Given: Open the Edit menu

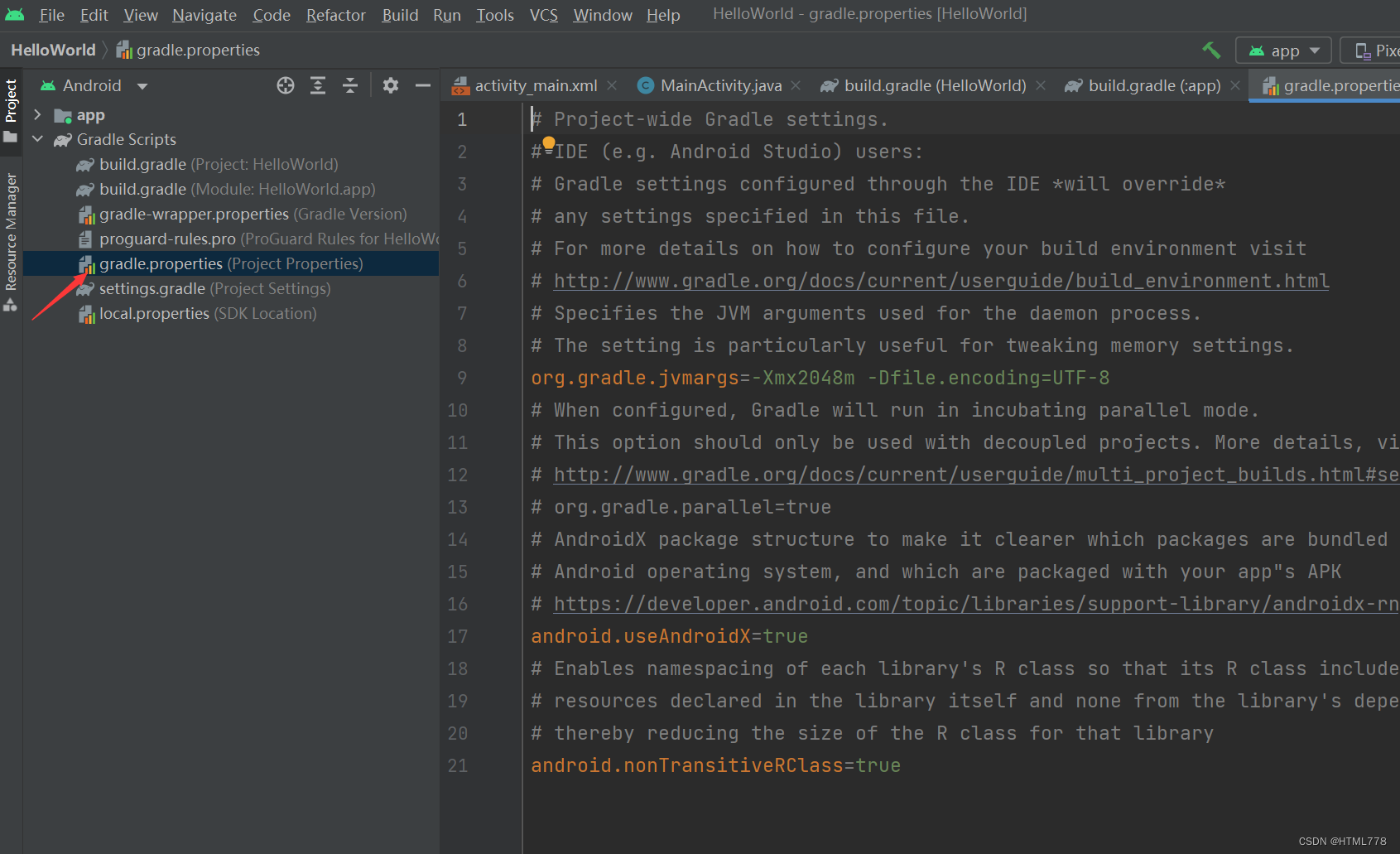Looking at the screenshot, I should tap(94, 15).
